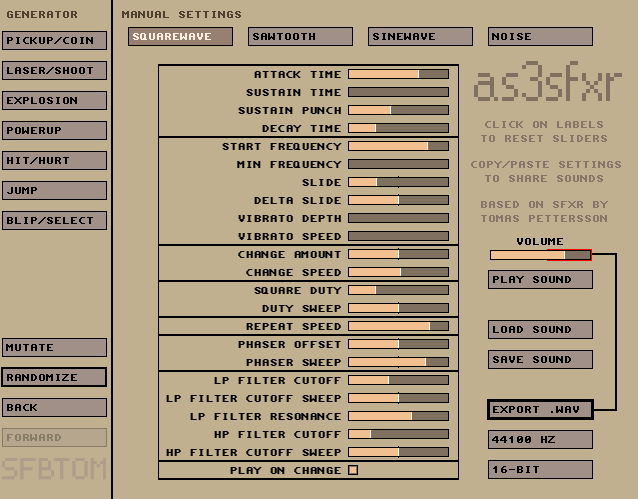Select the Squarewave wave type

pyautogui.click(x=180, y=37)
